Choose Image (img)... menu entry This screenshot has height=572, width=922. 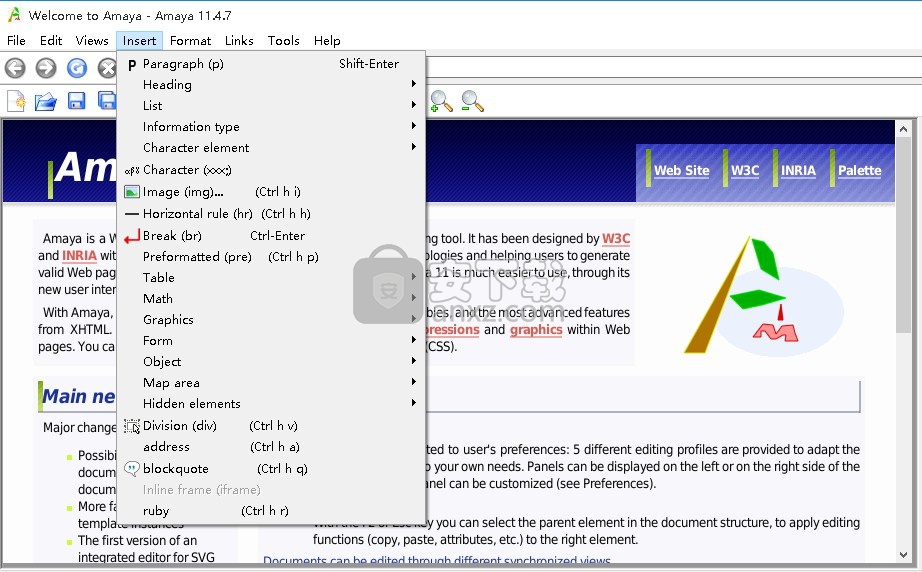[x=271, y=192]
